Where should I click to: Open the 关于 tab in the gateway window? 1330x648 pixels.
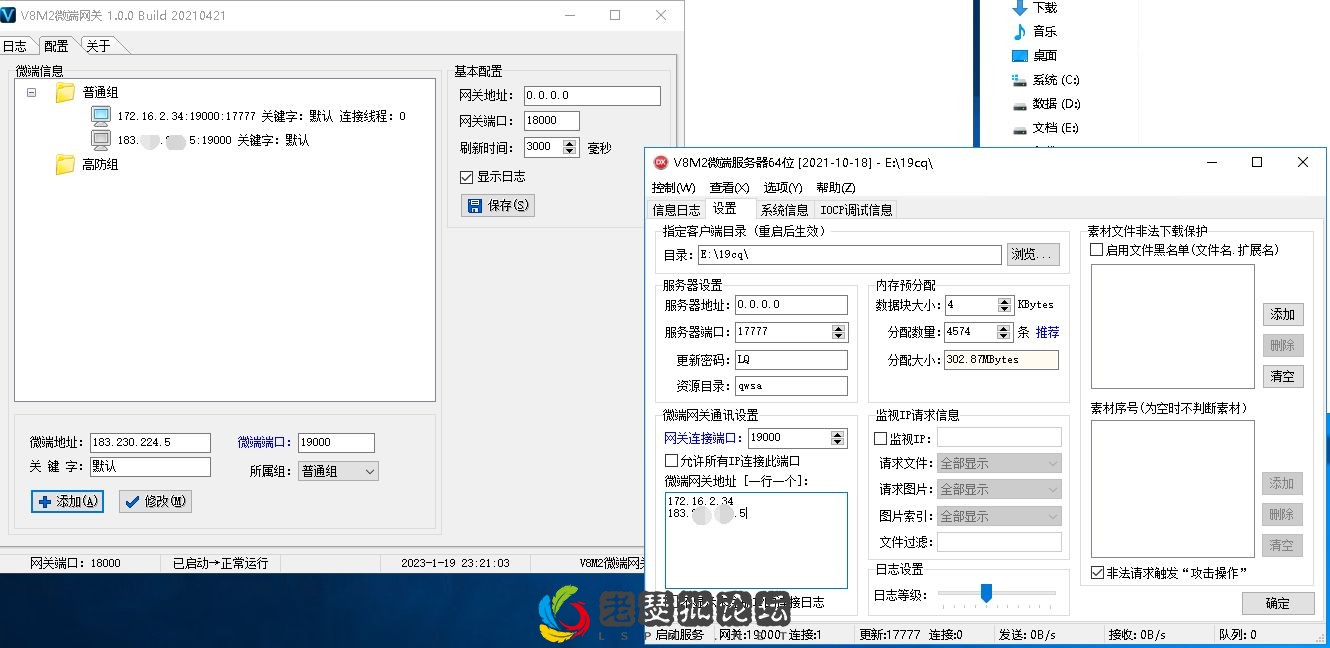98,46
